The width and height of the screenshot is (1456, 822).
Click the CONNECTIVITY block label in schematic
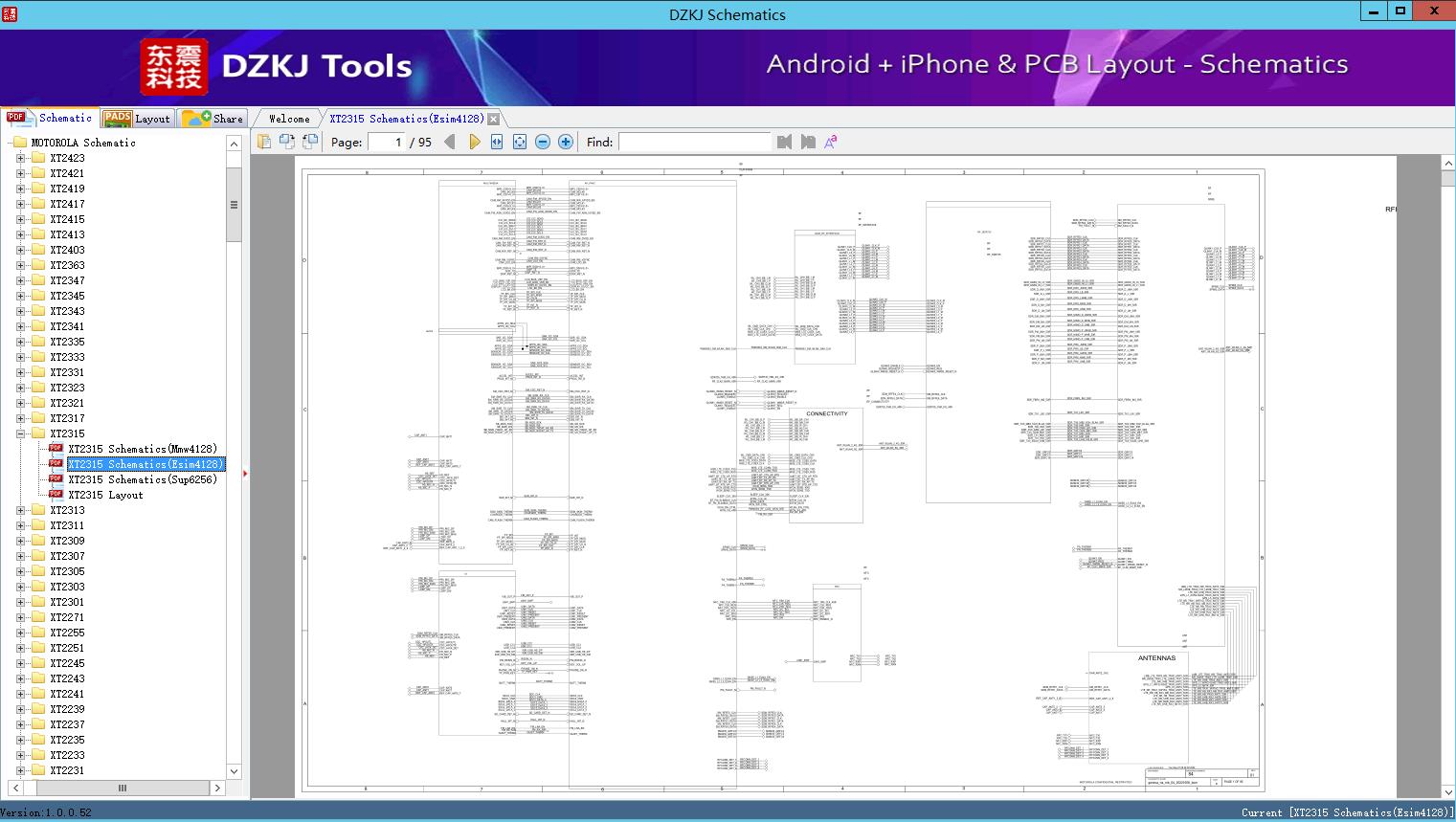pyautogui.click(x=827, y=414)
